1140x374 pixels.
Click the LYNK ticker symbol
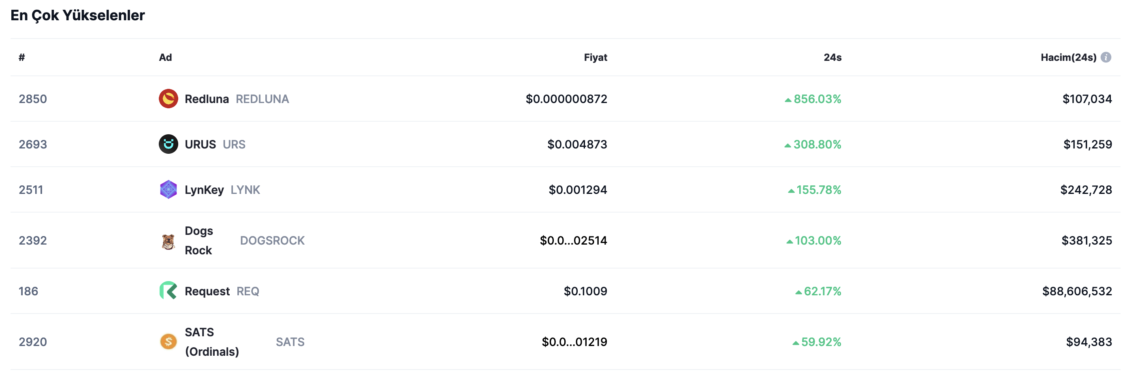pyautogui.click(x=245, y=190)
